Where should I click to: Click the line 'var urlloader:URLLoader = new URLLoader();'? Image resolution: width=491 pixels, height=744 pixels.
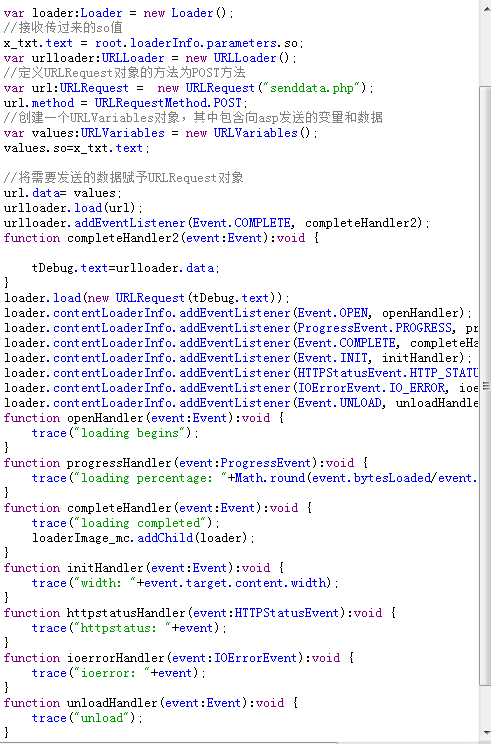click(x=150, y=58)
